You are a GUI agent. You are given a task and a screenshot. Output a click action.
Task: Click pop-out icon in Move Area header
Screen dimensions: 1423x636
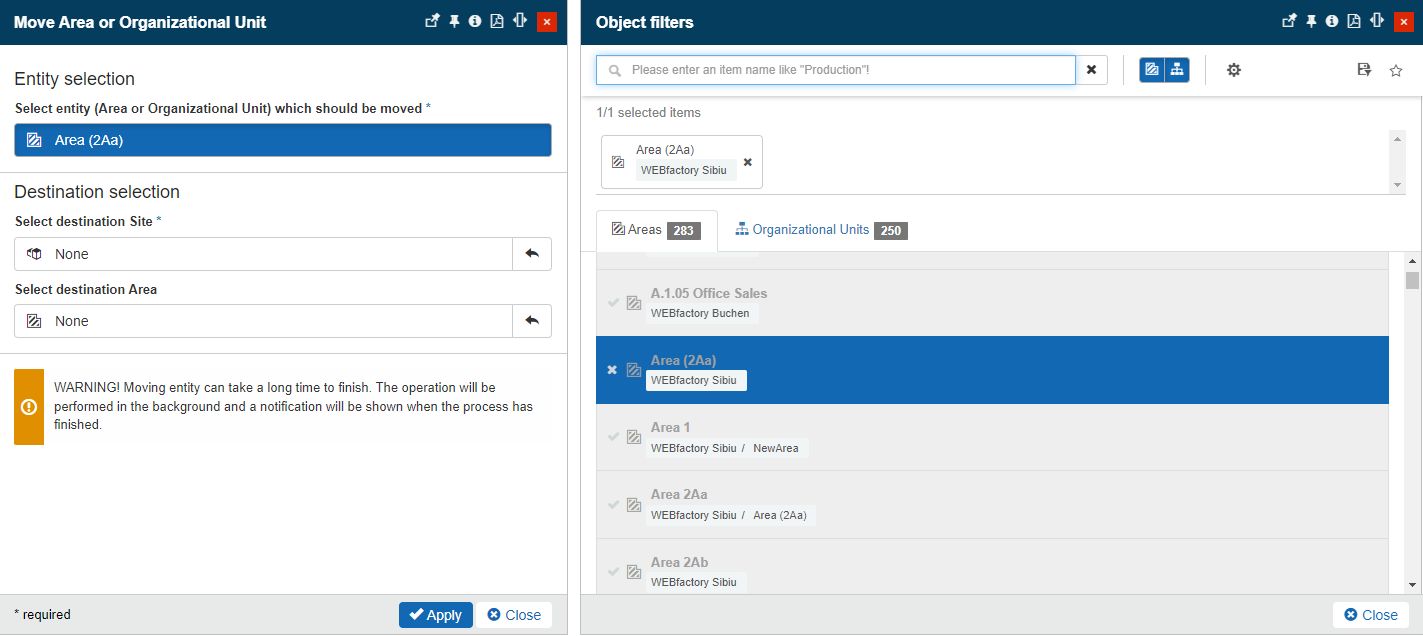click(x=432, y=21)
